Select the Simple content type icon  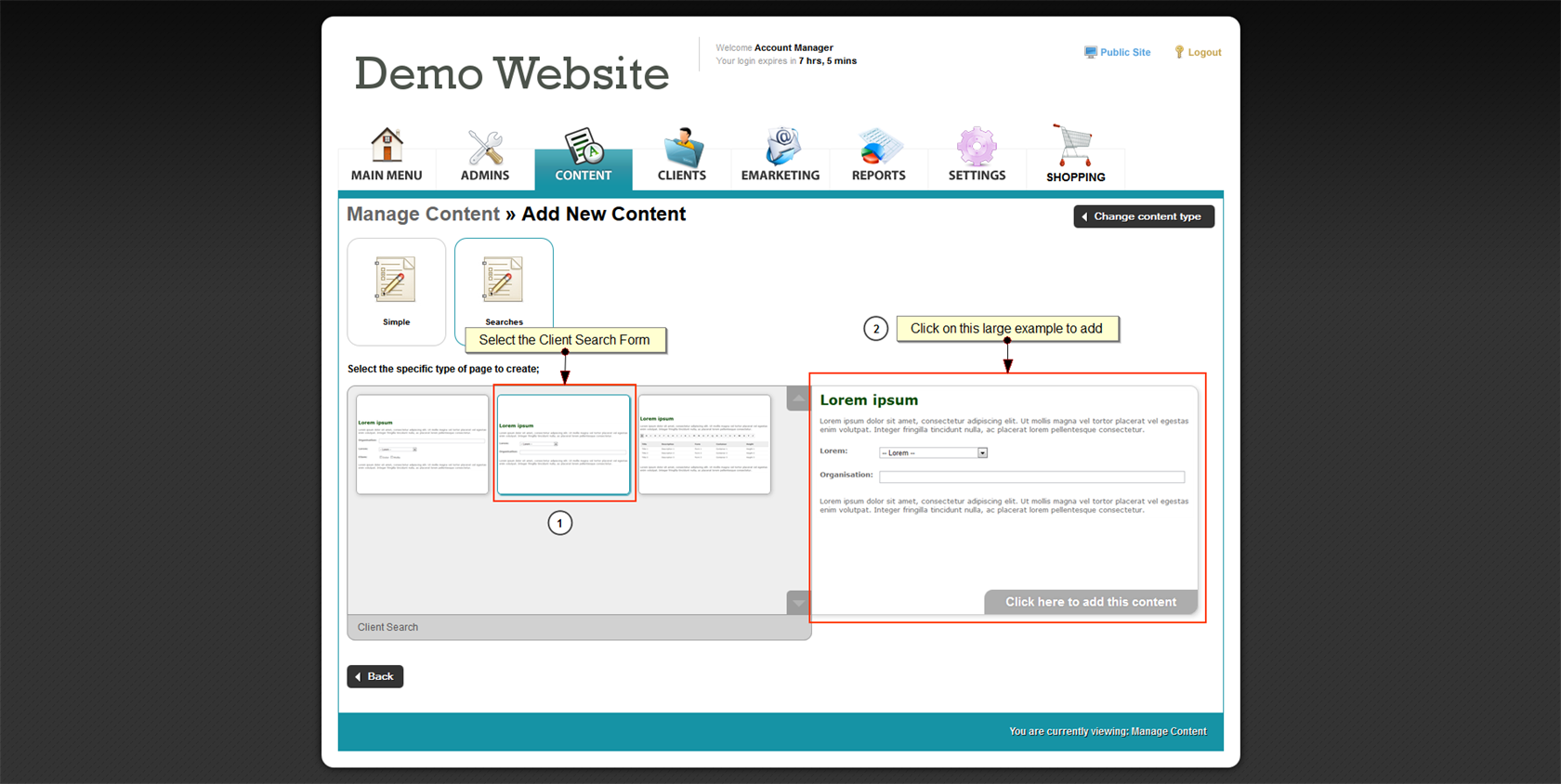[x=396, y=281]
